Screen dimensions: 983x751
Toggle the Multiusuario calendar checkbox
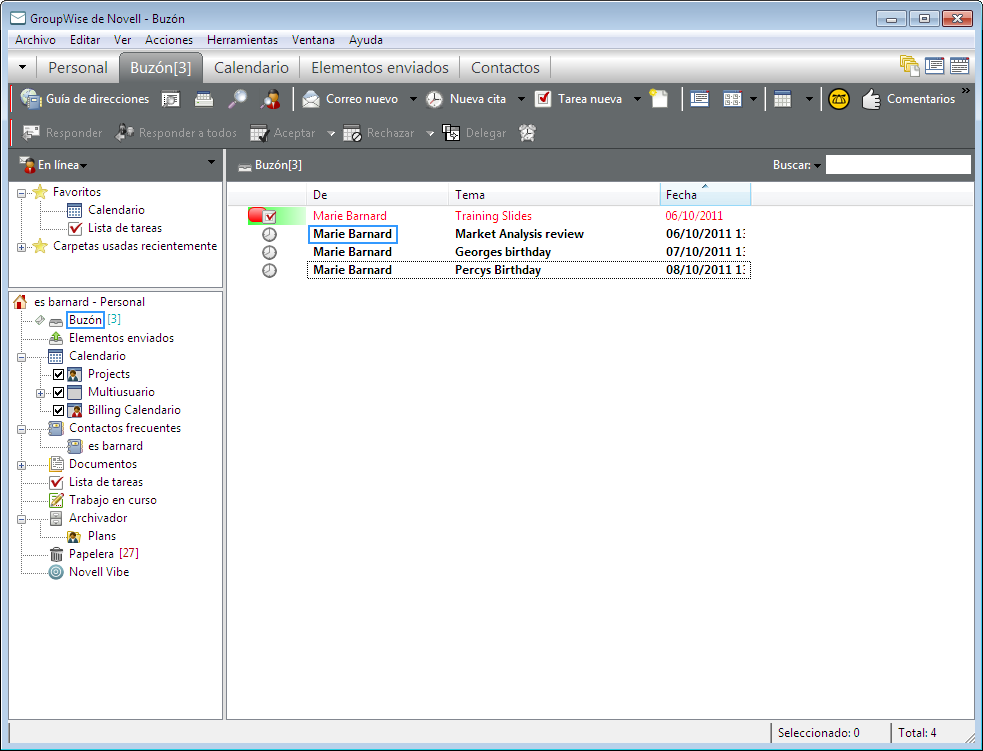58,392
